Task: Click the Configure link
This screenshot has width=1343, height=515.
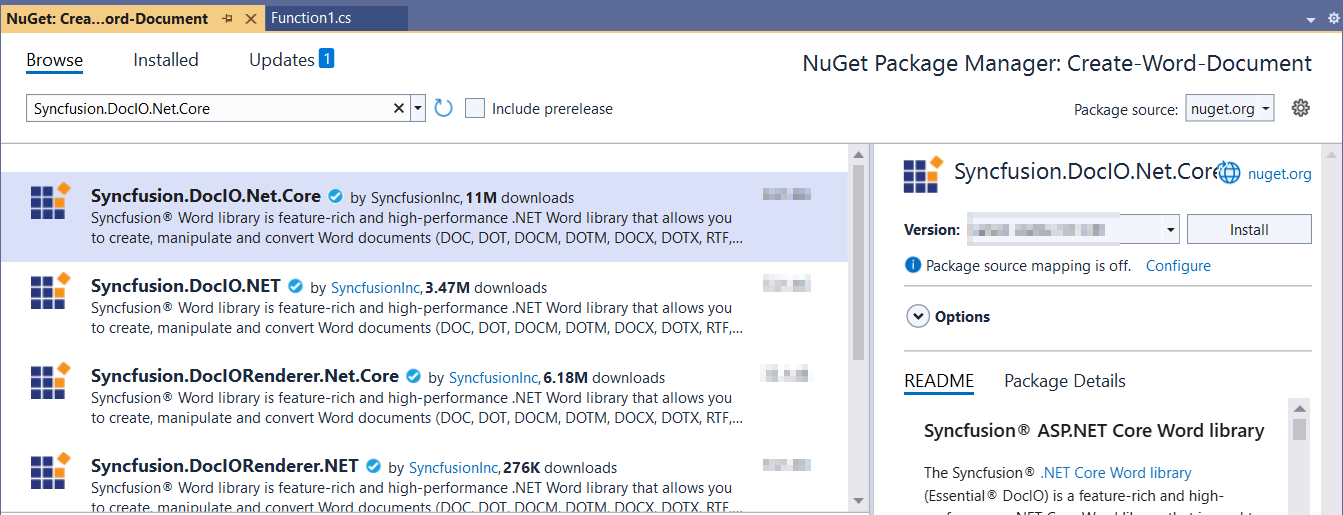Action: (x=1178, y=266)
